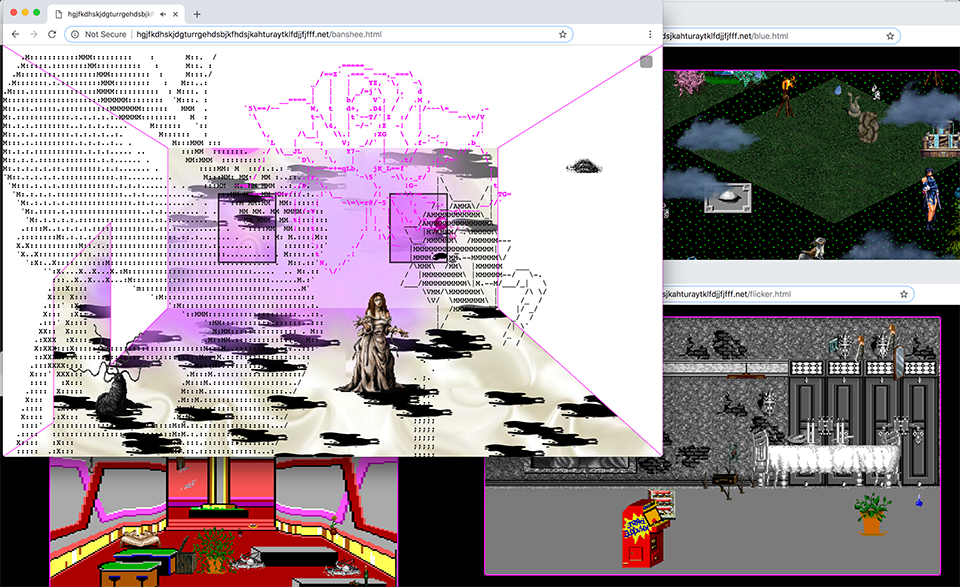Bookmark banshee.html with the star icon
Screen dimensions: 960x587
[x=563, y=34]
